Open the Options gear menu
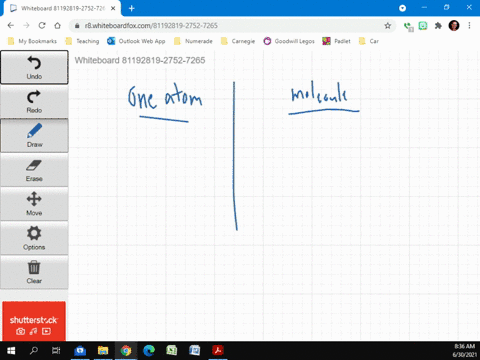 [34, 238]
